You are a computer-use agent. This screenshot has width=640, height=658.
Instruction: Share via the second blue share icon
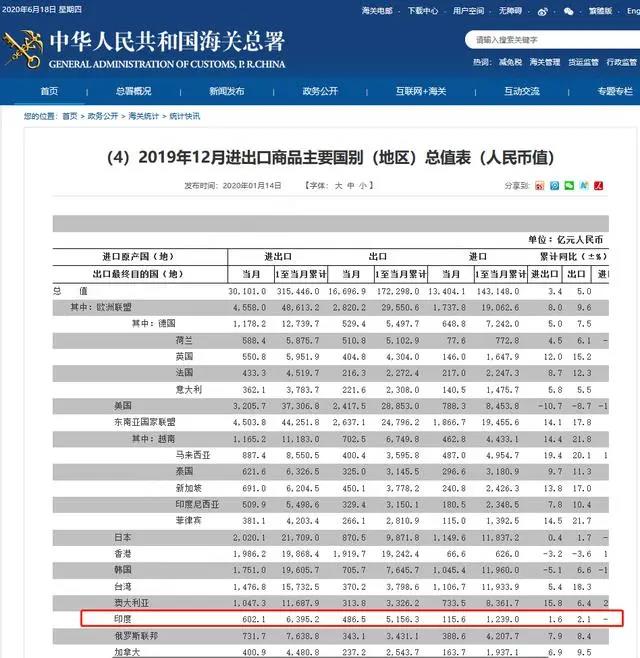[554, 186]
